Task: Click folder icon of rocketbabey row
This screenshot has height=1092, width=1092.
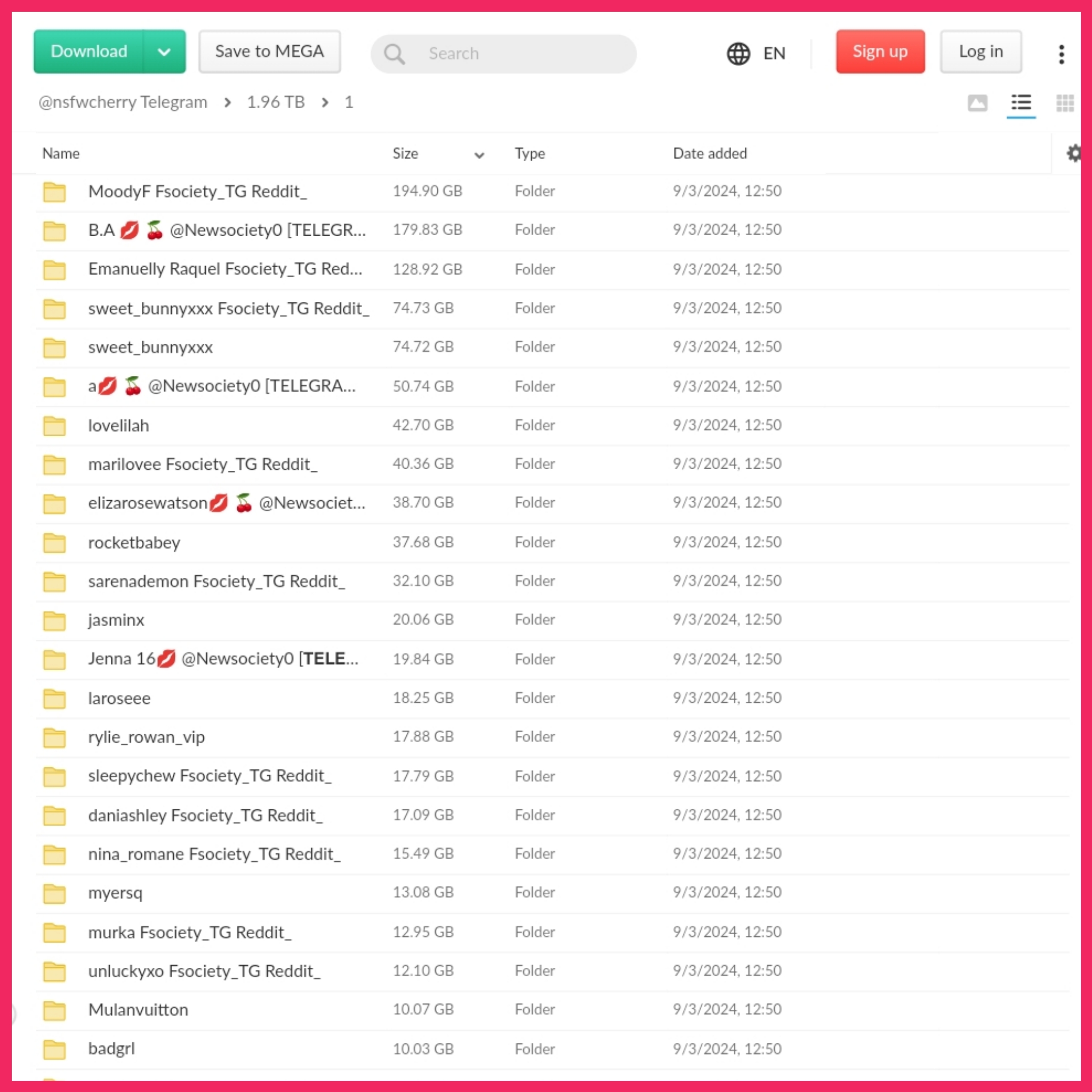Action: coord(54,543)
